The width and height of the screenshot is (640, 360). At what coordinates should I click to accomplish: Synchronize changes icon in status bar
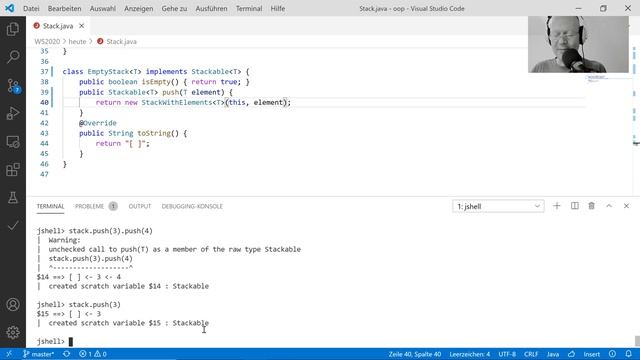(x=67, y=354)
